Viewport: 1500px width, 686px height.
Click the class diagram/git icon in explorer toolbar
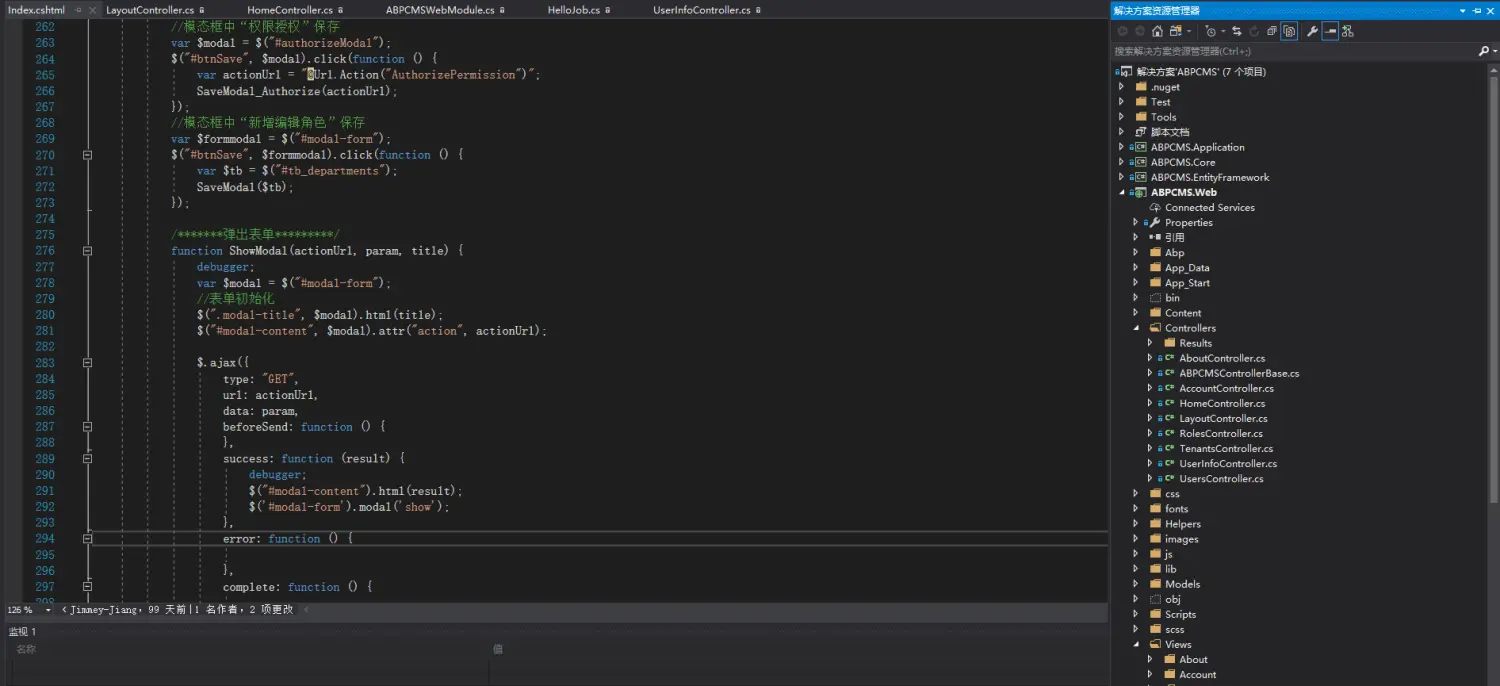point(1348,31)
